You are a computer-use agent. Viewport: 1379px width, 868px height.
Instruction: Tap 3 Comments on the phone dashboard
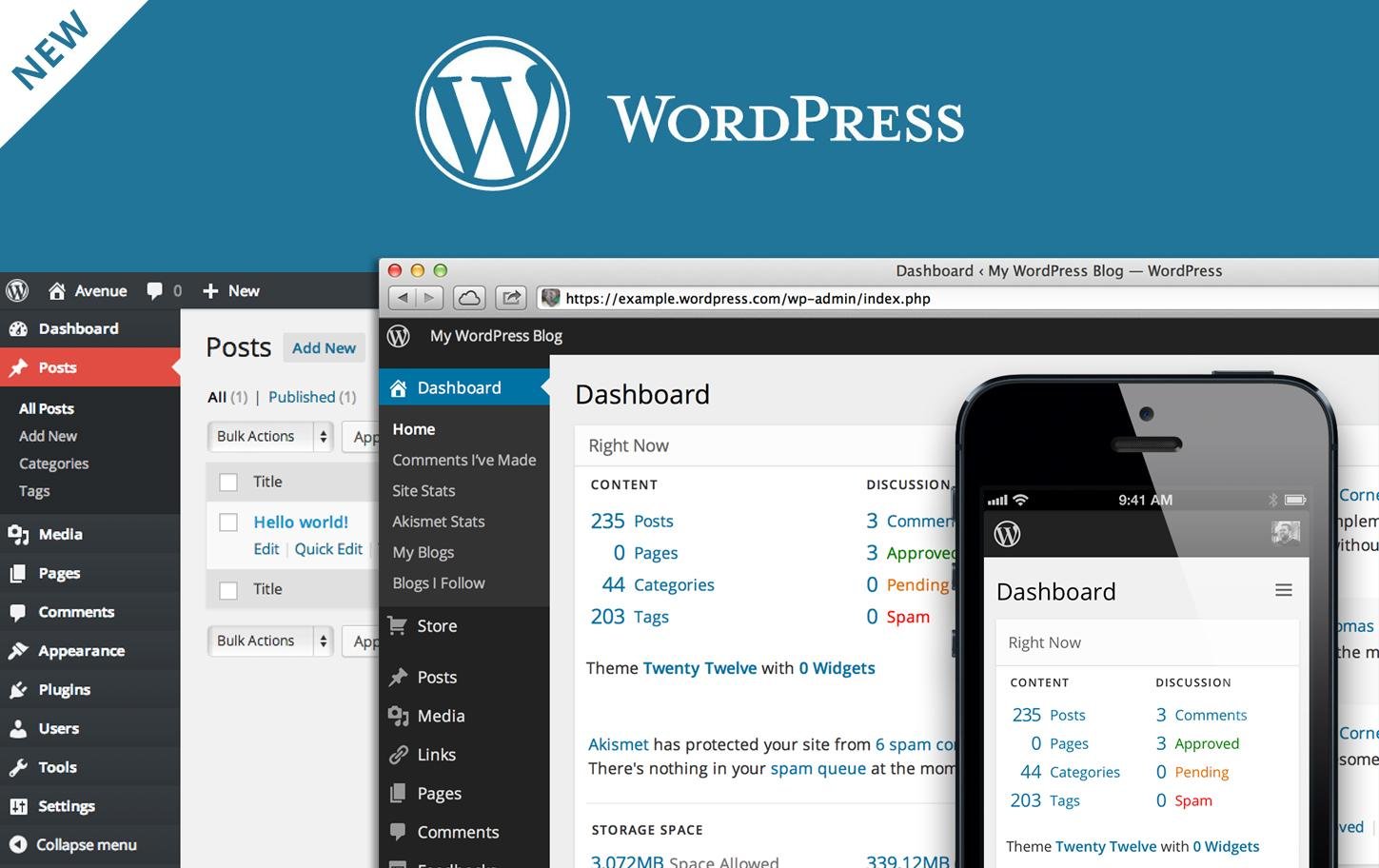click(1201, 715)
